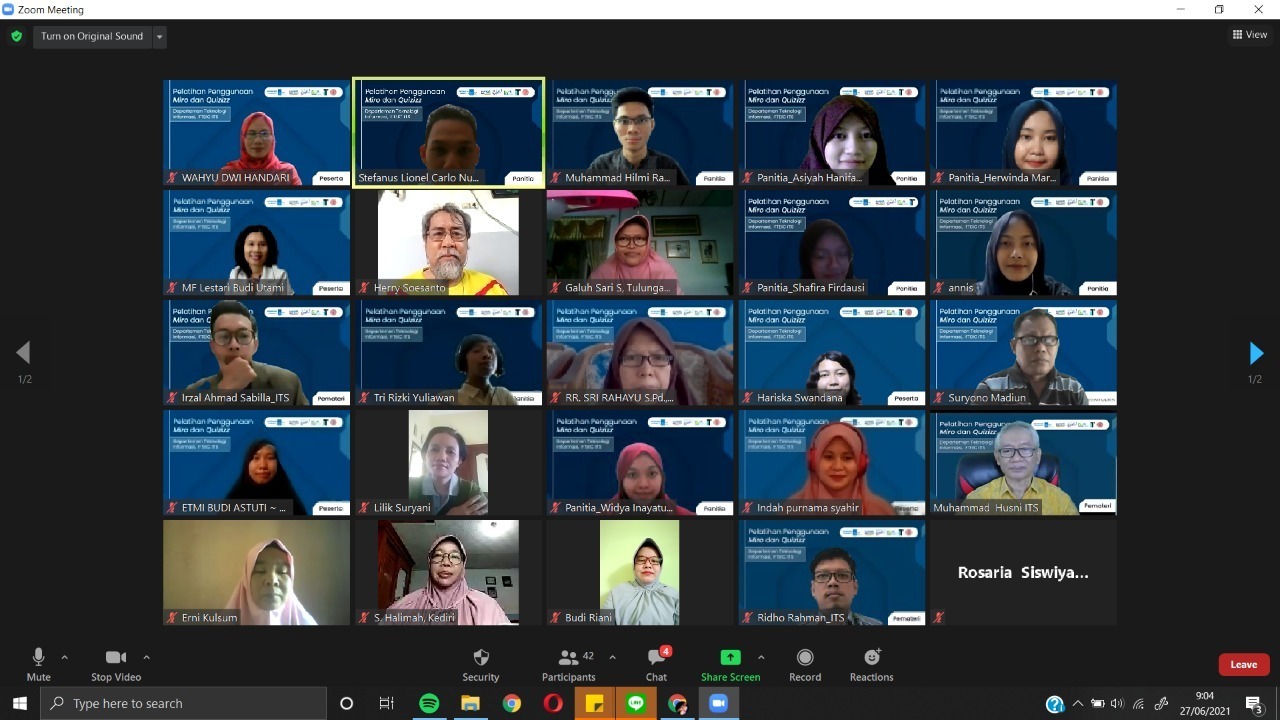Expand Share Screen options arrow
The width and height of the screenshot is (1280, 720).
point(761,657)
